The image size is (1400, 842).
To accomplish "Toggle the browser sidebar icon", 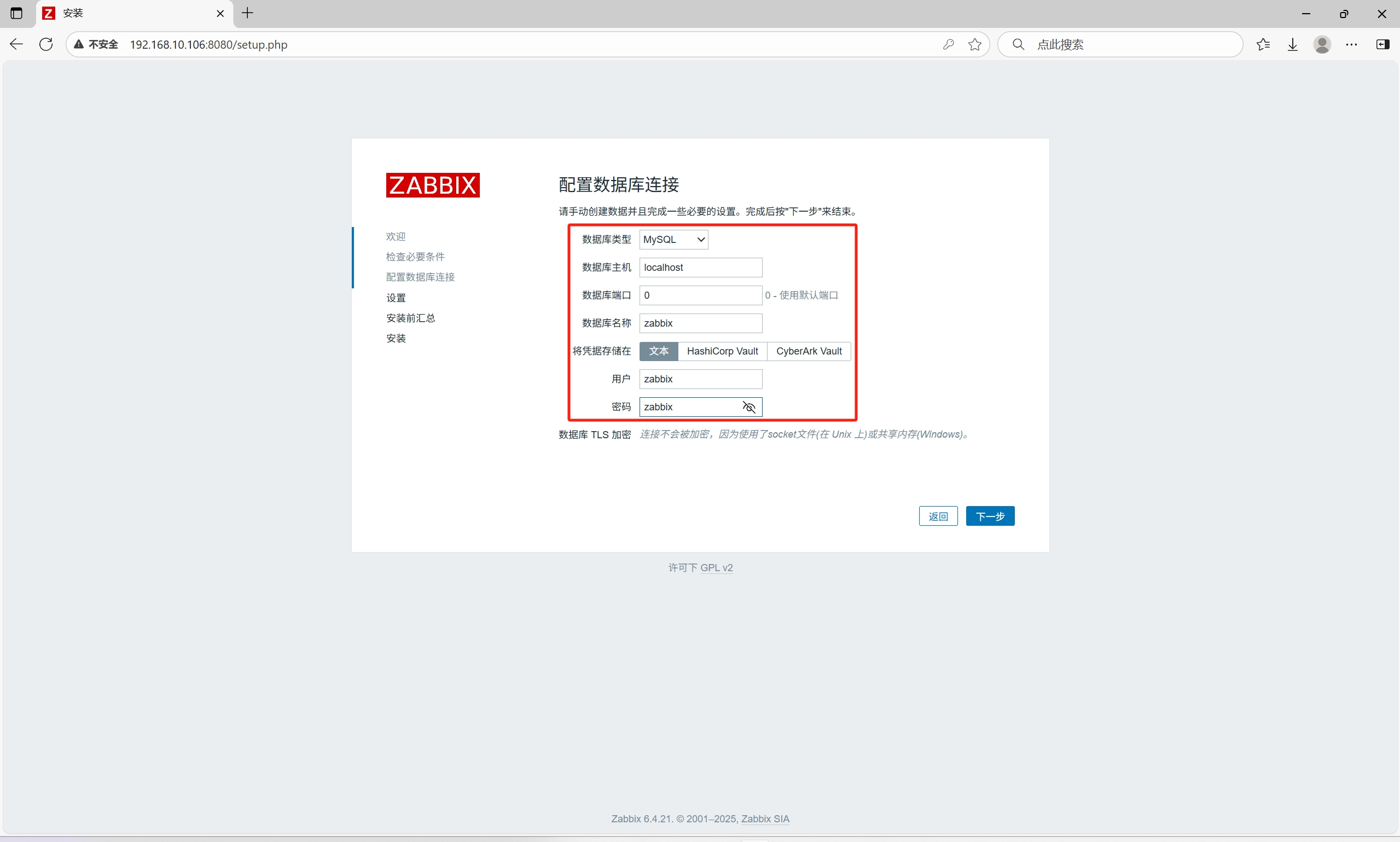I will click(x=1383, y=44).
